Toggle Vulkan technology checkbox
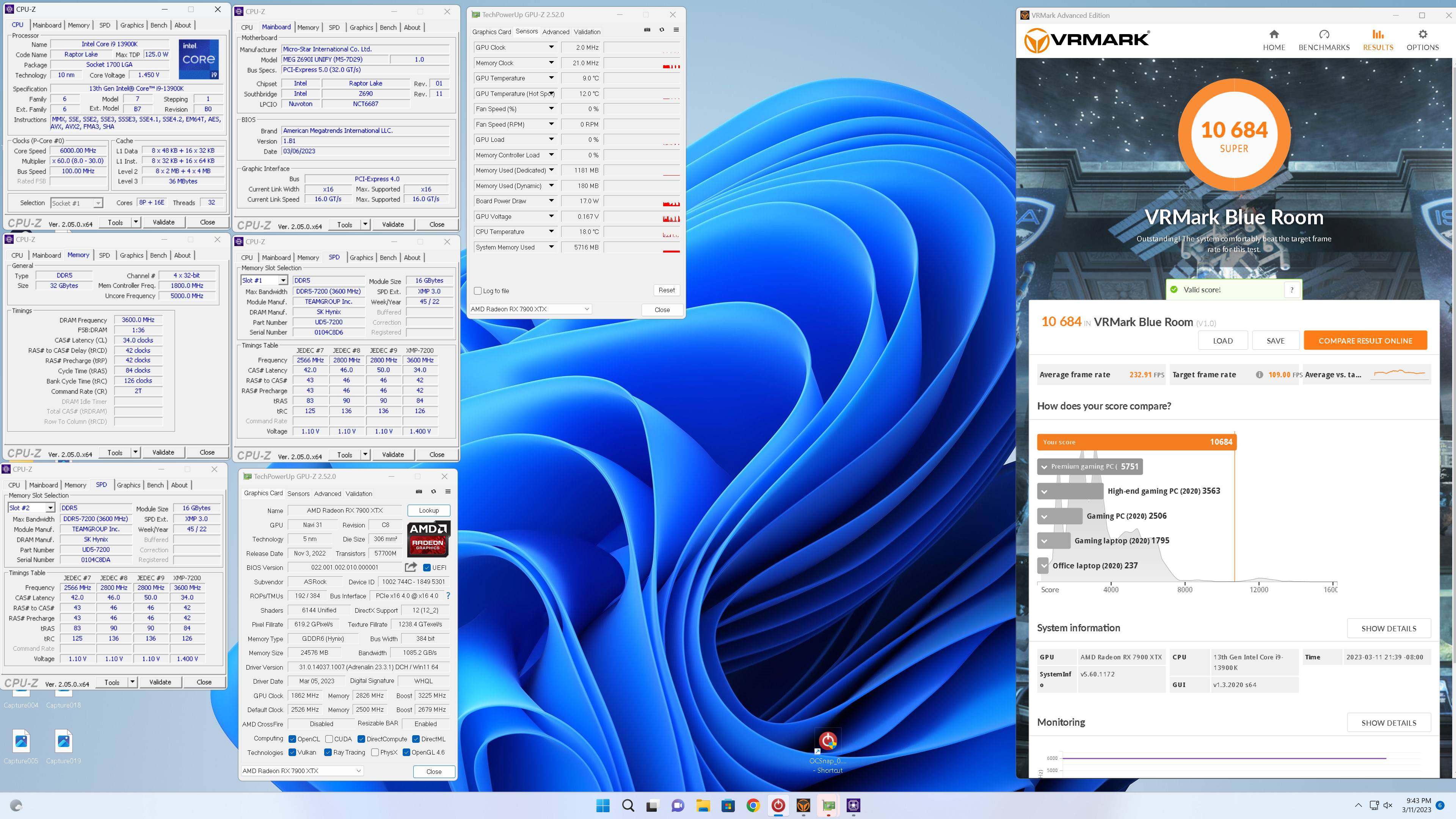The width and height of the screenshot is (1456, 819). 292,752
